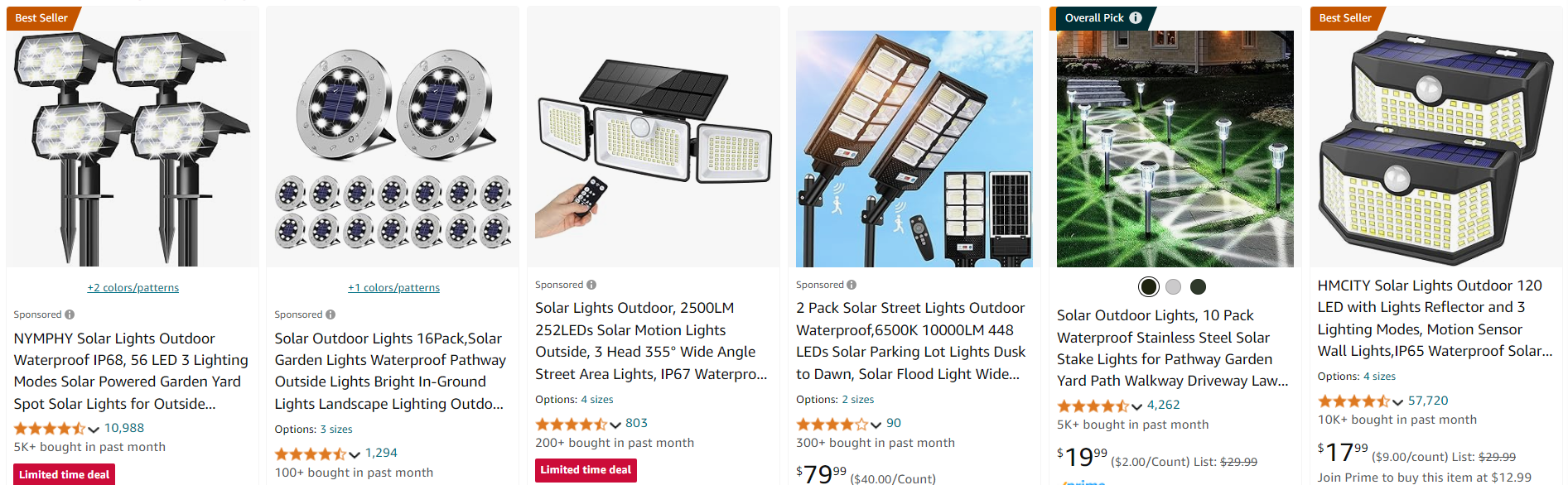Expand rating breakdown chevron for 10 Pack lights
This screenshot has width=1568, height=485.
click(x=1136, y=406)
